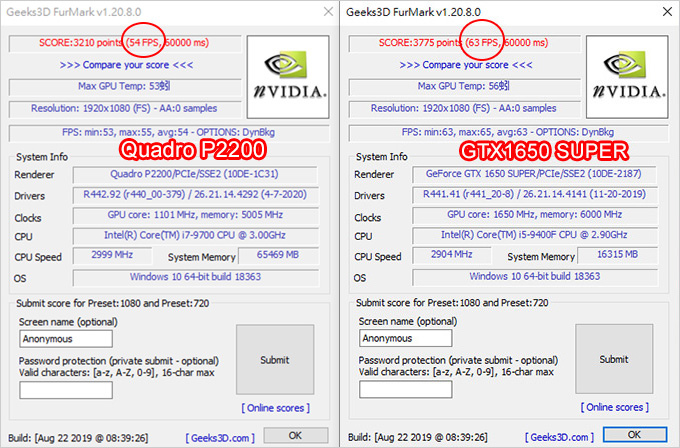Click the GeForce GTX 1650 SUPER renderer field

pos(534,174)
